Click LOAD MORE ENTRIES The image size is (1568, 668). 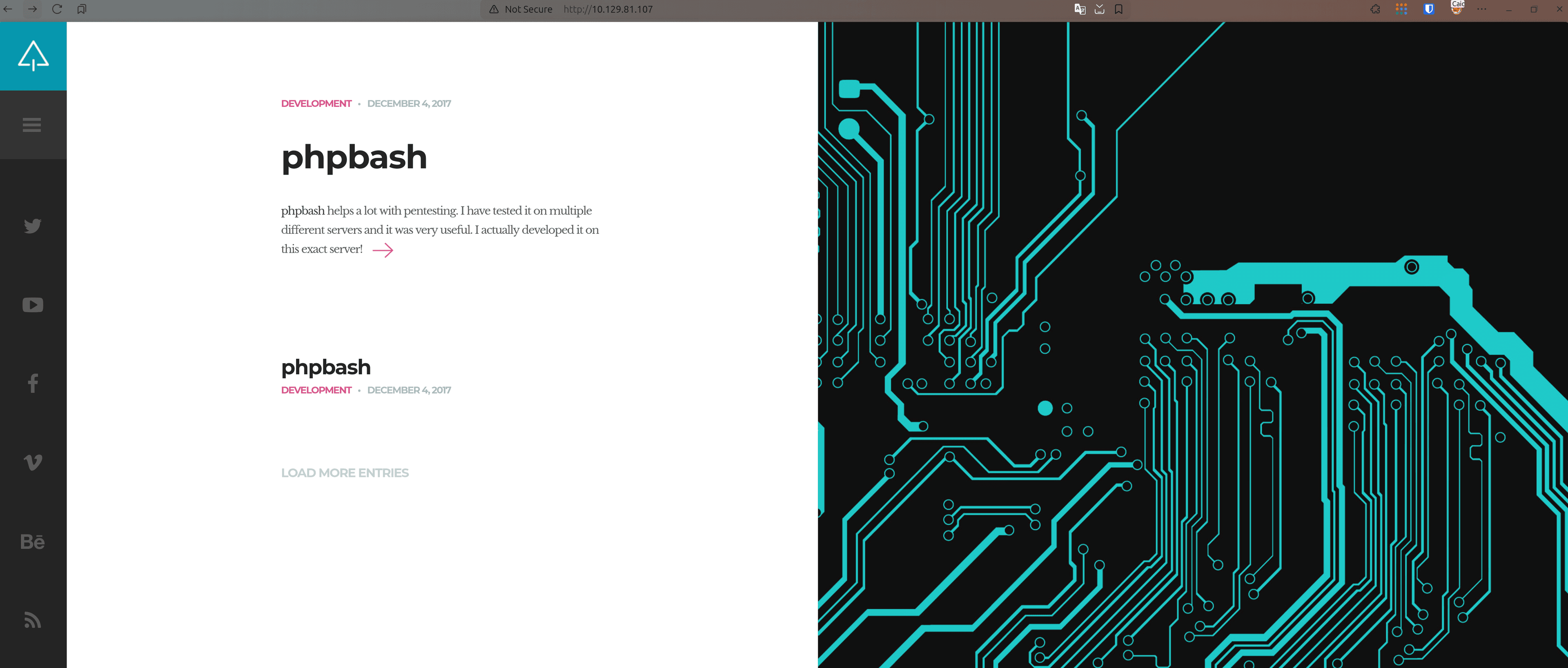click(345, 473)
